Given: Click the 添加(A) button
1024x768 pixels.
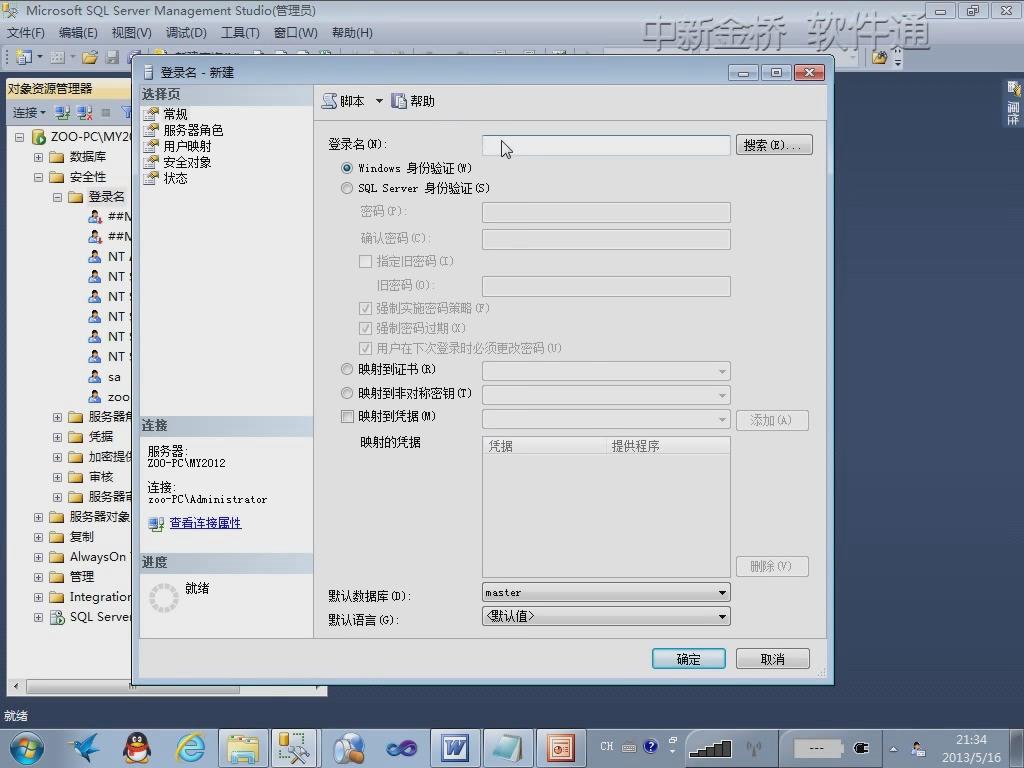Looking at the screenshot, I should pos(772,420).
